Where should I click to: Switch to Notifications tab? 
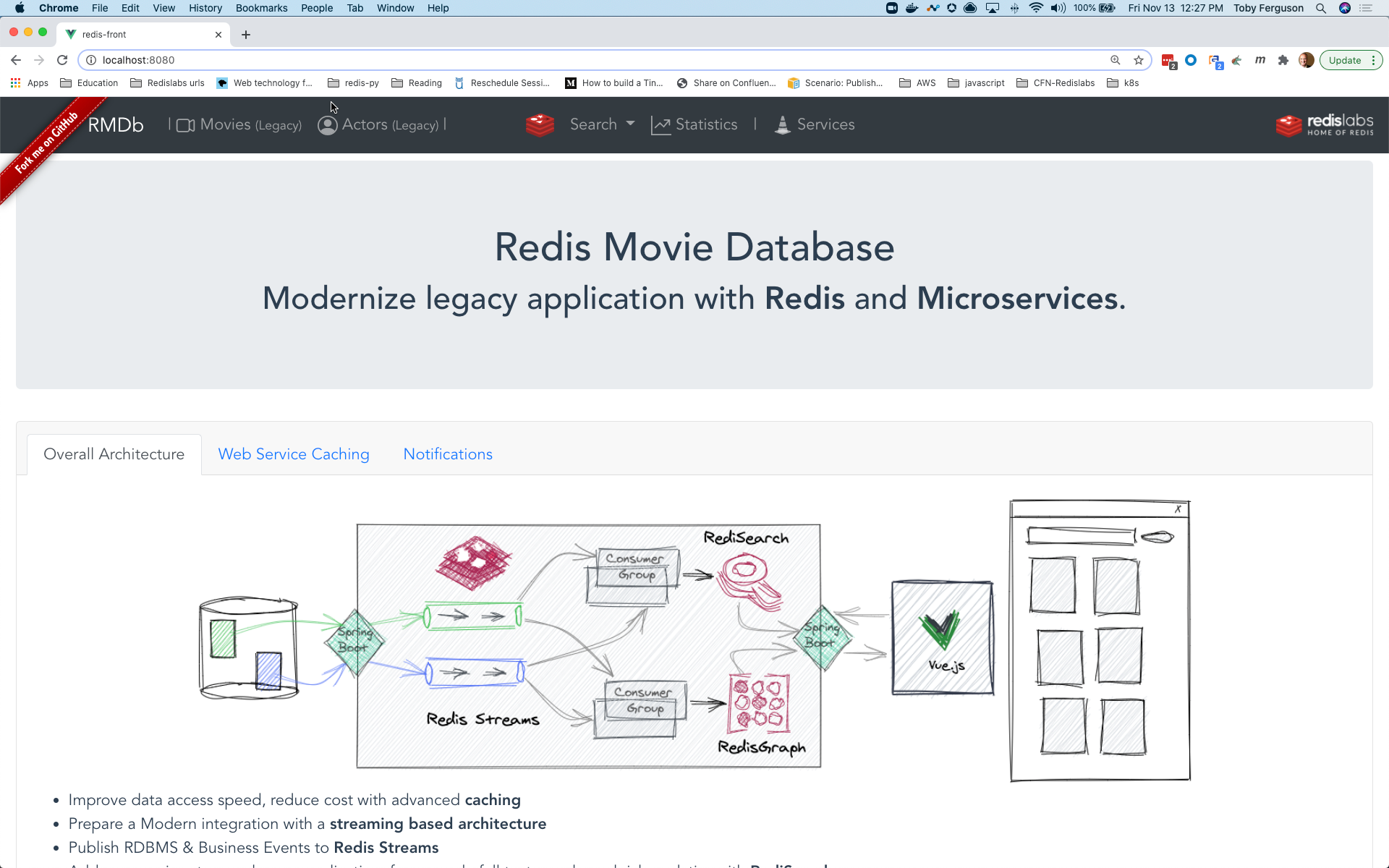point(448,454)
